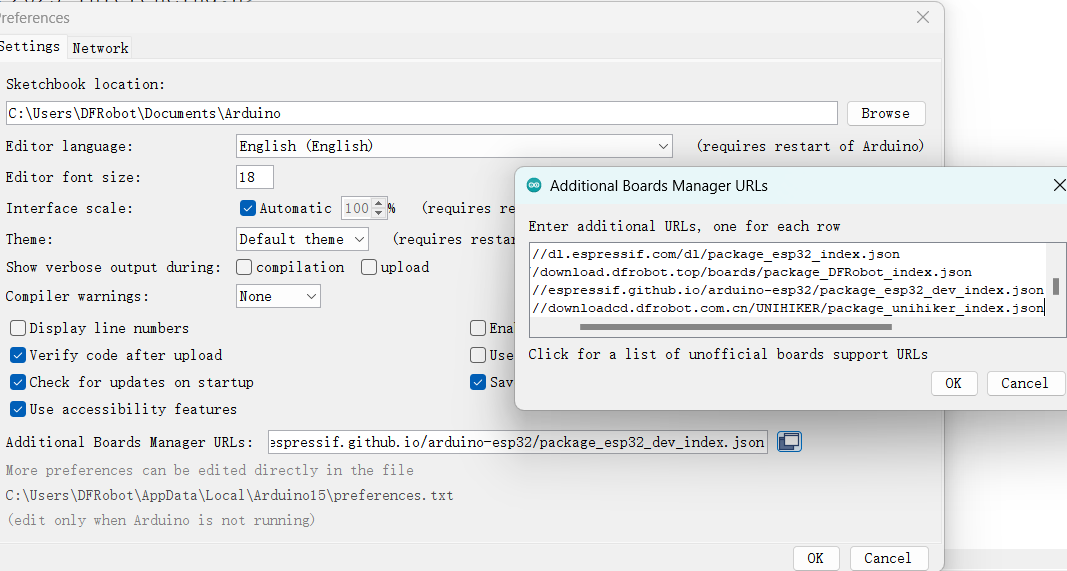Screen dimensions: 1067x571
Task: Click the vertical scrollbar in URLs text area
Action: (x=1055, y=286)
